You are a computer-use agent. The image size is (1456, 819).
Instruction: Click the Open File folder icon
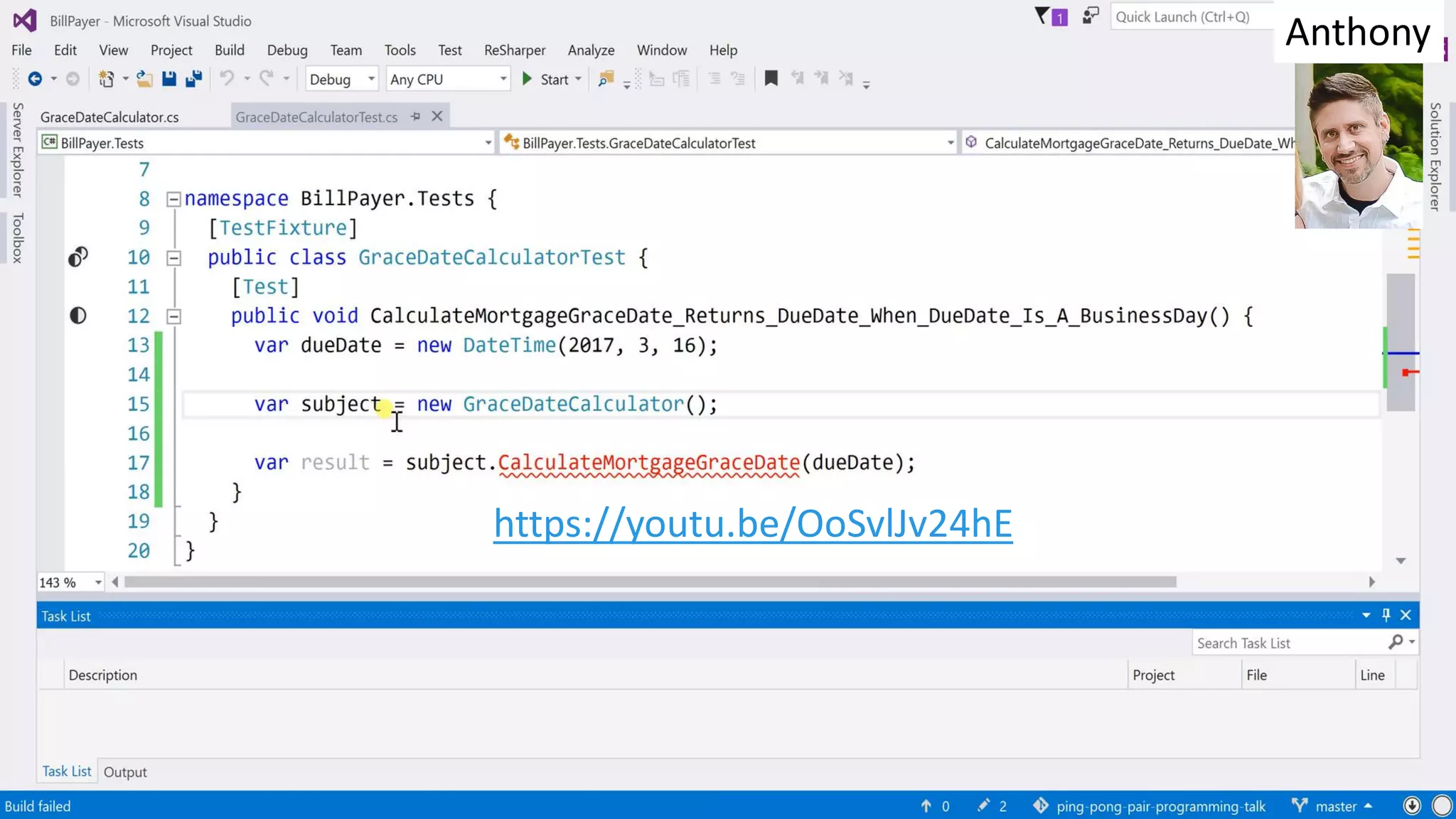[144, 79]
